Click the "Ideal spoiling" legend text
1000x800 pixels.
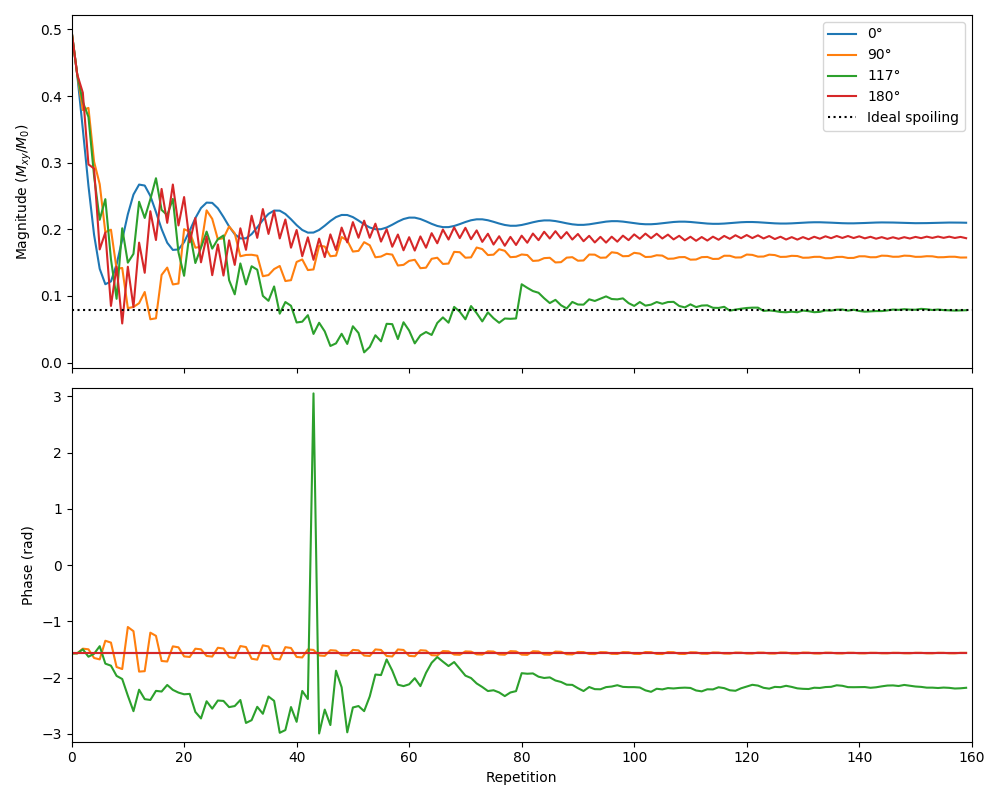tap(912, 117)
